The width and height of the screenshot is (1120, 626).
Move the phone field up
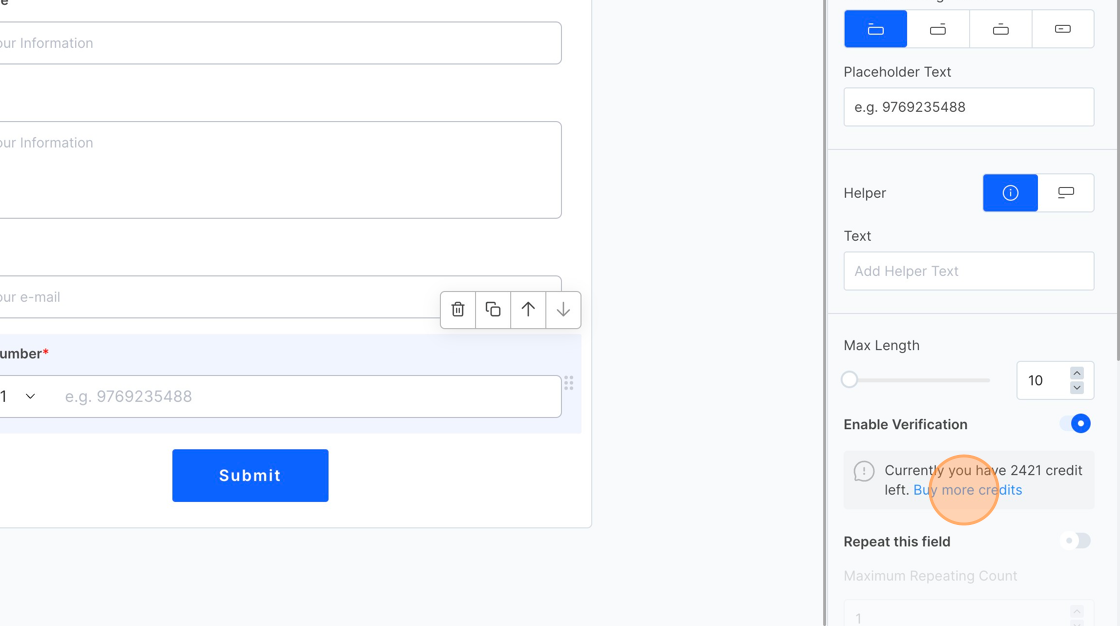[528, 310]
